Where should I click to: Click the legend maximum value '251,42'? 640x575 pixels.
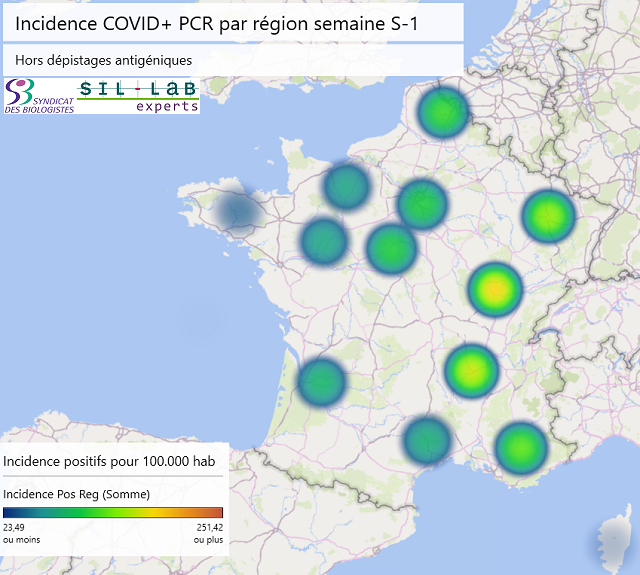click(x=210, y=527)
